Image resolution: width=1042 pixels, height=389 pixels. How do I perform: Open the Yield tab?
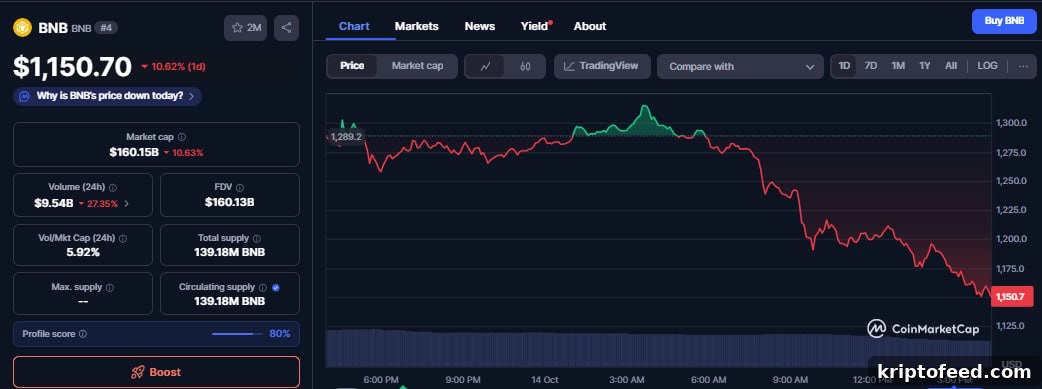pyautogui.click(x=535, y=27)
